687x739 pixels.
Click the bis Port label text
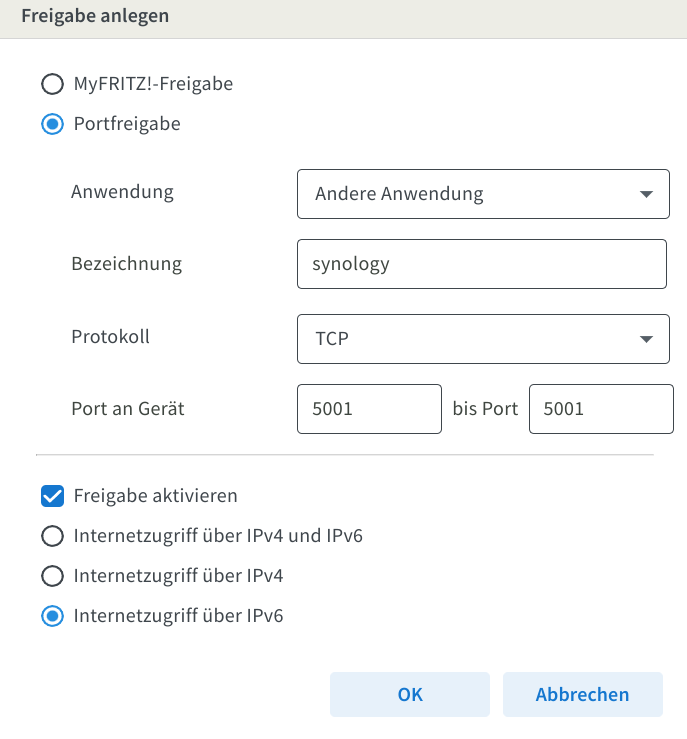(x=485, y=409)
